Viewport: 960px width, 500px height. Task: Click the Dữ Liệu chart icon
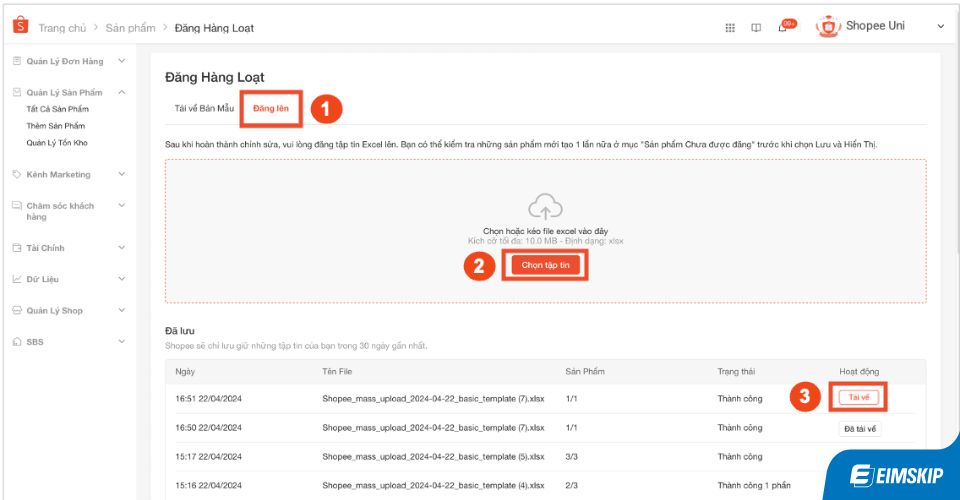[x=17, y=279]
